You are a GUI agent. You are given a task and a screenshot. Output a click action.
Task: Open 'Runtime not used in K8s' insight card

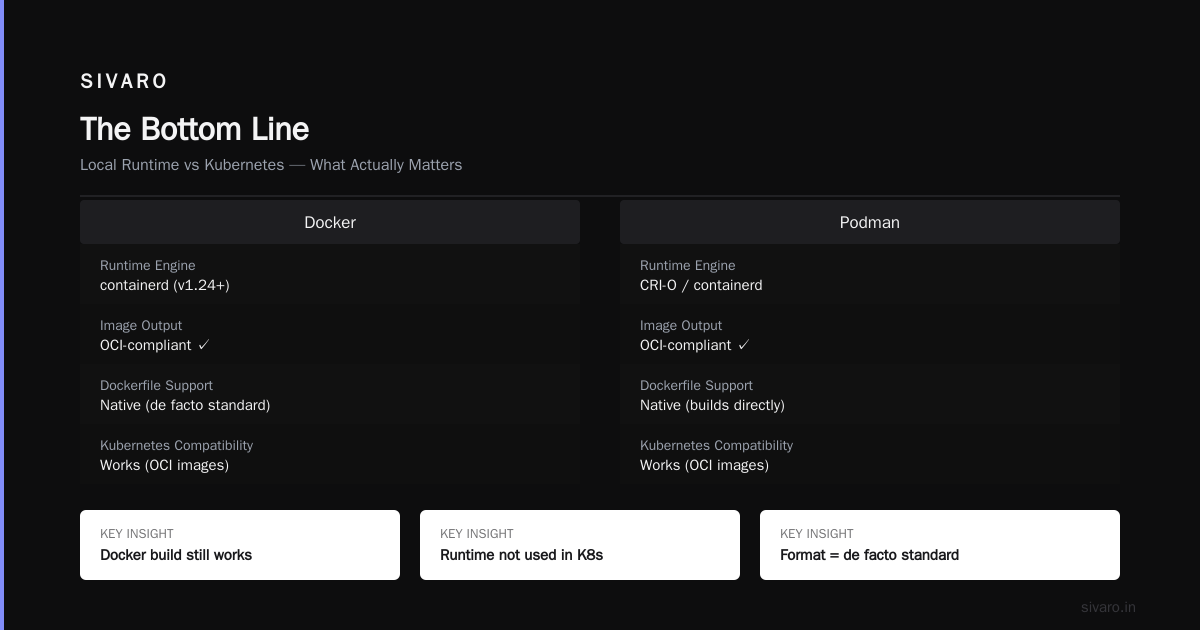580,545
